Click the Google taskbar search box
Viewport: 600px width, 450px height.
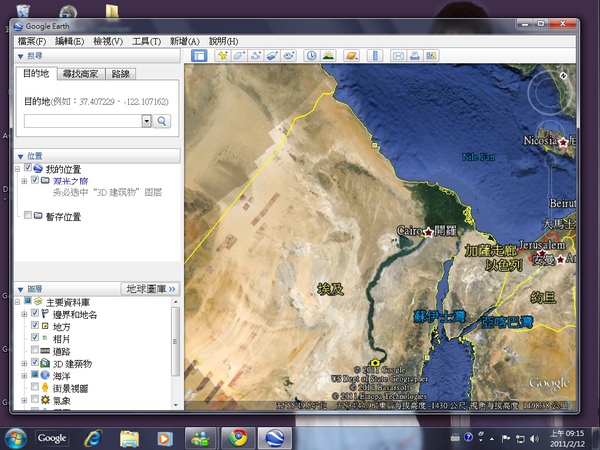tap(52, 438)
